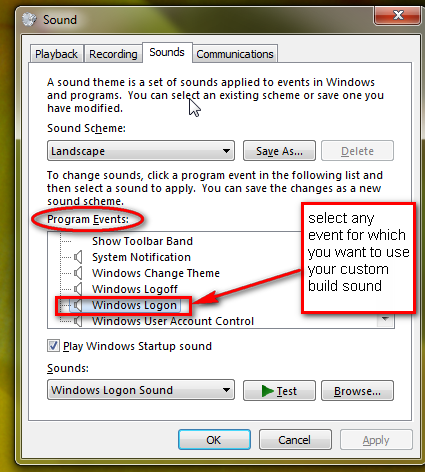Click Browse... to choose a sound file
The width and height of the screenshot is (425, 472).
pyautogui.click(x=357, y=391)
